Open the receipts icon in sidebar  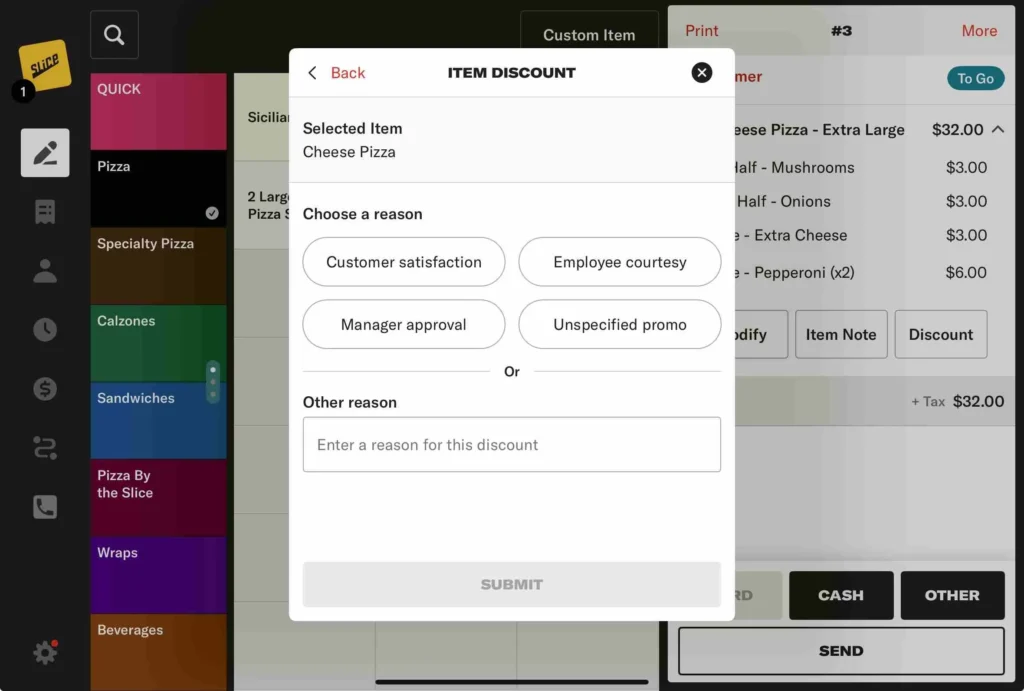coord(45,212)
